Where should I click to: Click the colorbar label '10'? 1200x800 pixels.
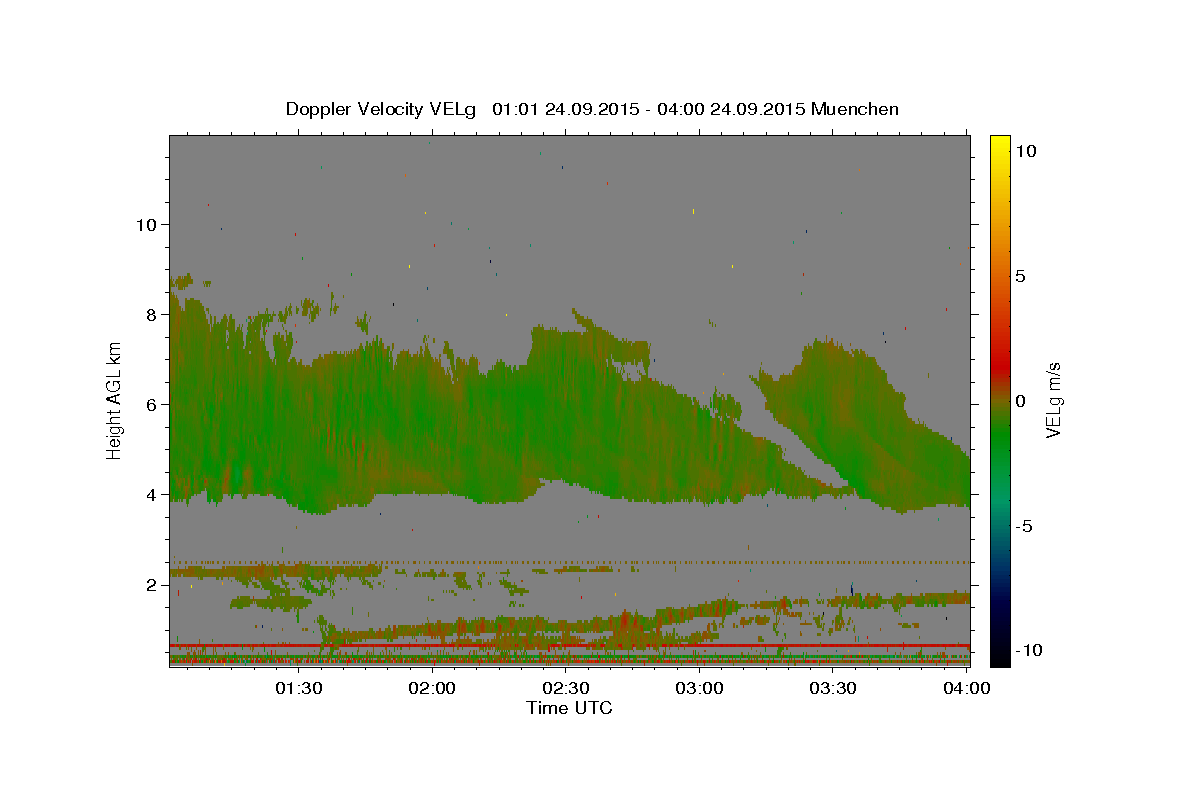1025,151
